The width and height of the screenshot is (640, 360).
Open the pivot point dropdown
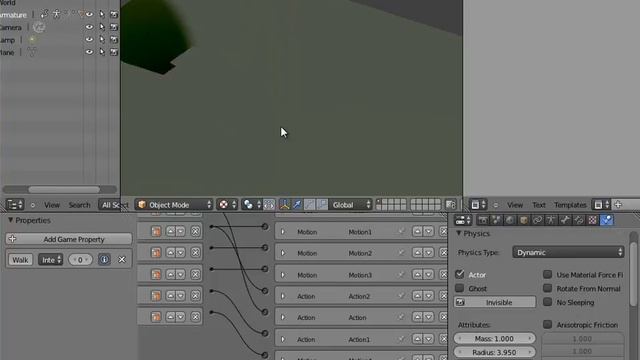[252, 204]
